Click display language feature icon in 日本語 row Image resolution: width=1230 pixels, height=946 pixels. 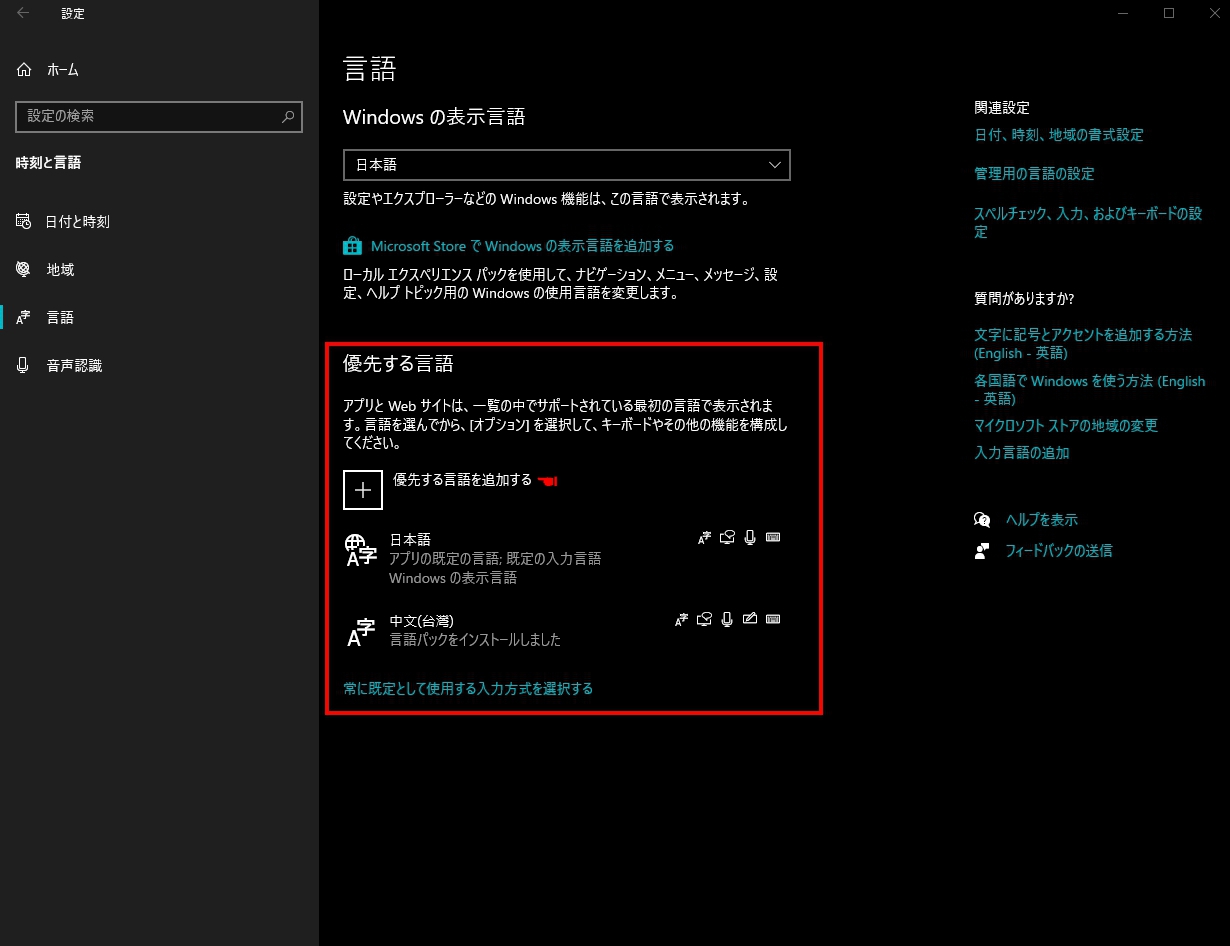(x=705, y=538)
